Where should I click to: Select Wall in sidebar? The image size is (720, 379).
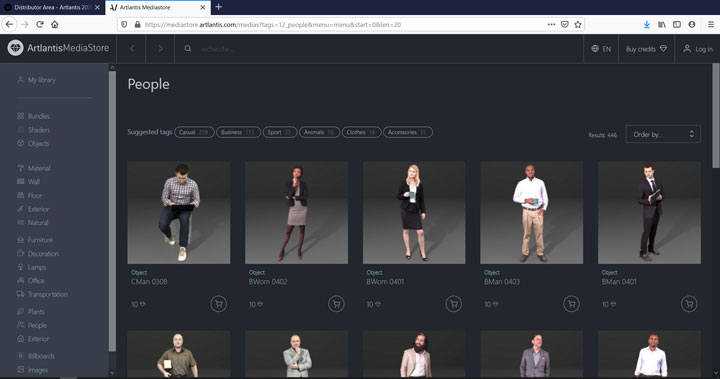tap(28, 181)
